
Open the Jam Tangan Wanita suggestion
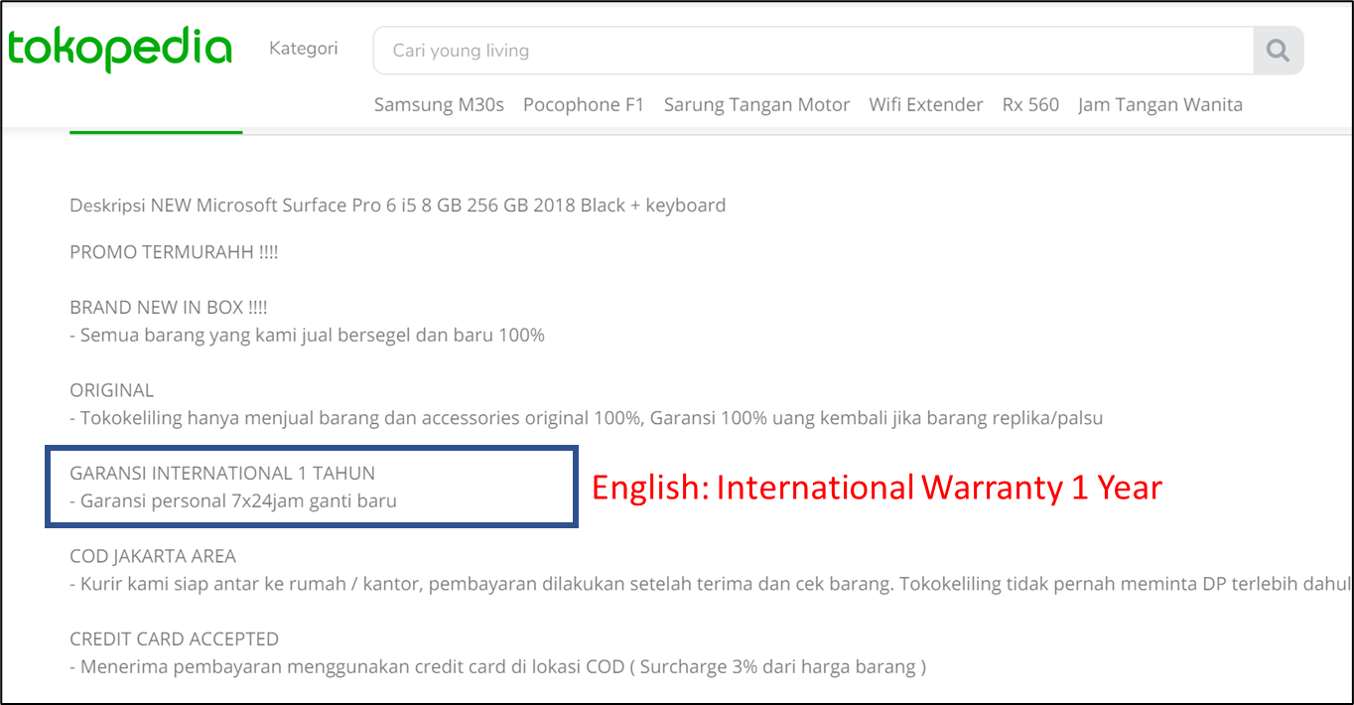coord(1160,104)
